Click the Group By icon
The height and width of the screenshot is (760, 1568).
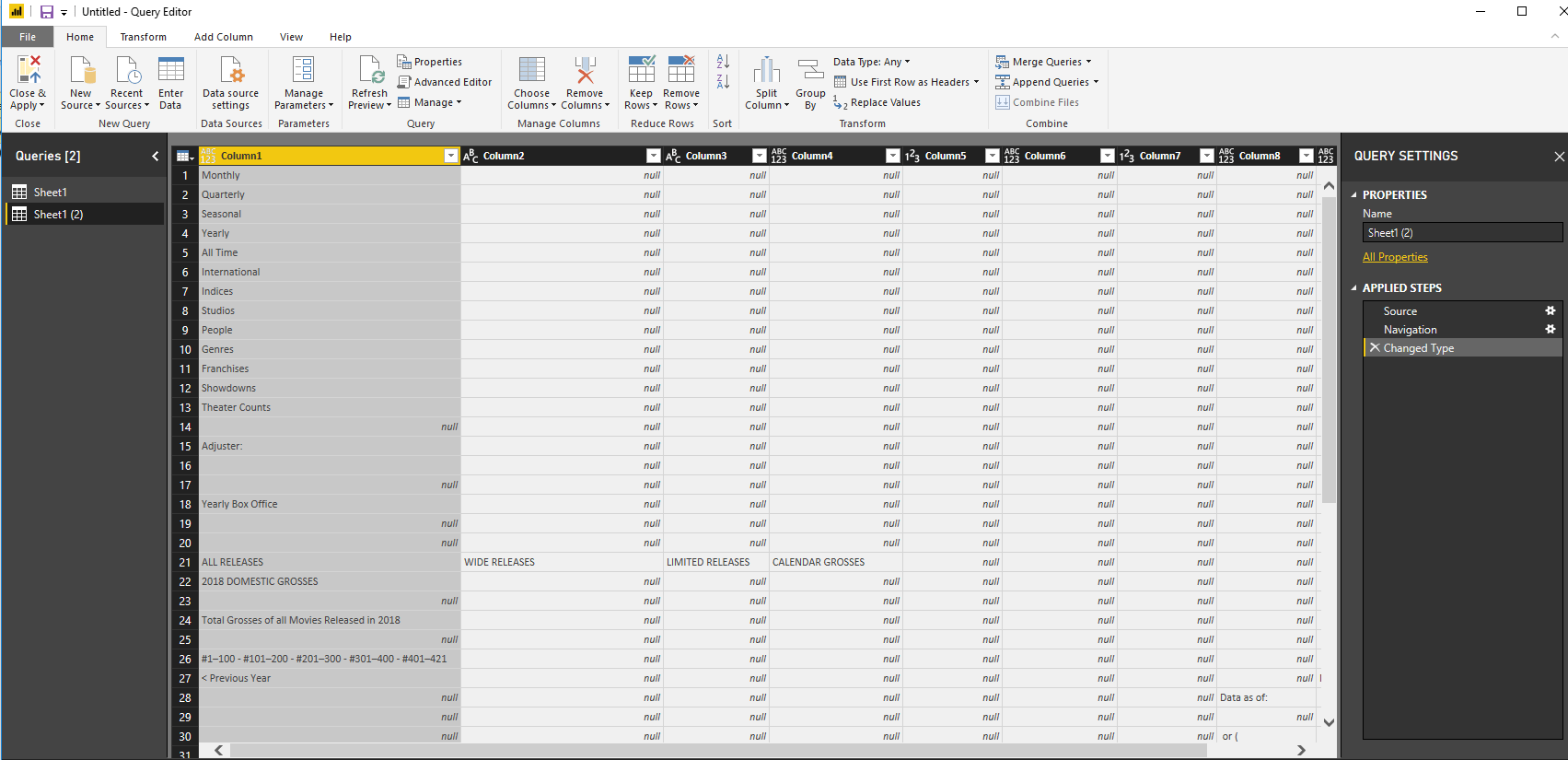coord(810,70)
